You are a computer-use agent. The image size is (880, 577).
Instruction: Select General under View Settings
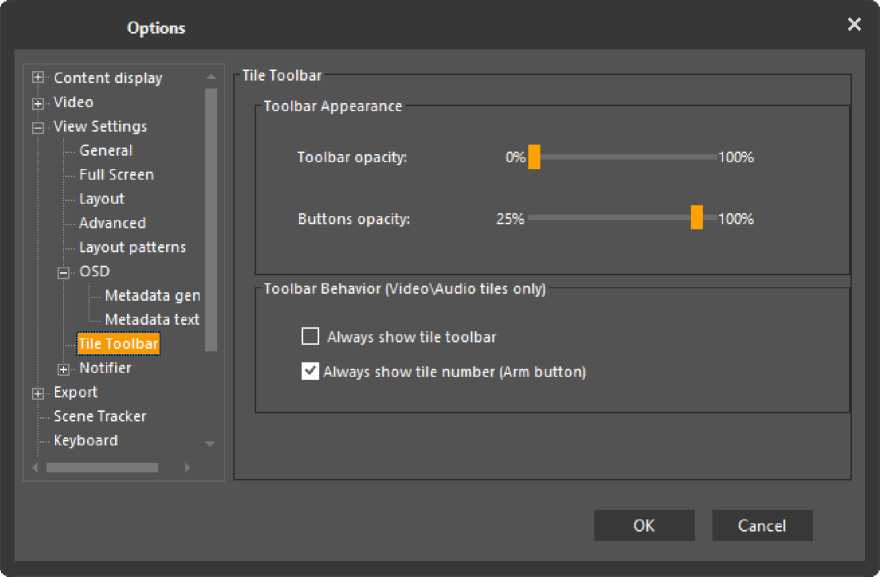[x=105, y=151]
